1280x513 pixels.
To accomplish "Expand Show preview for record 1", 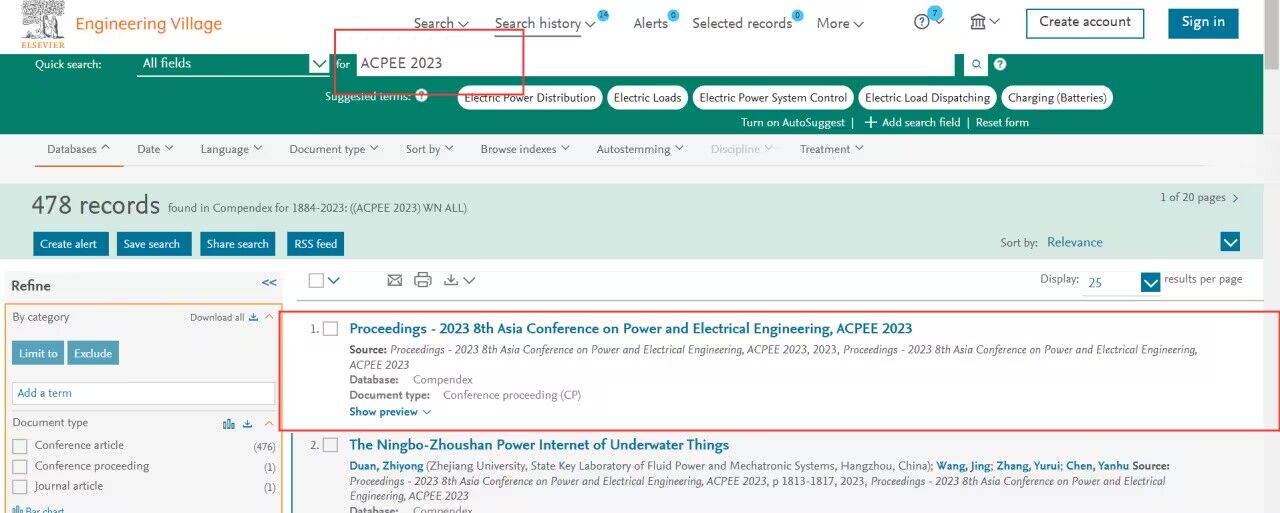I will click(x=390, y=411).
